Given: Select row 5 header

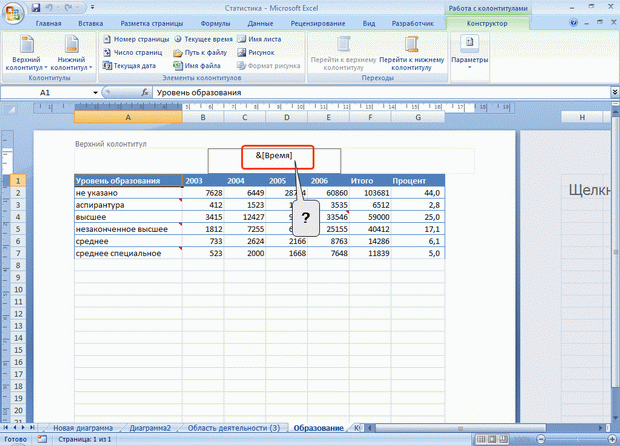Looking at the screenshot, I should [x=18, y=229].
